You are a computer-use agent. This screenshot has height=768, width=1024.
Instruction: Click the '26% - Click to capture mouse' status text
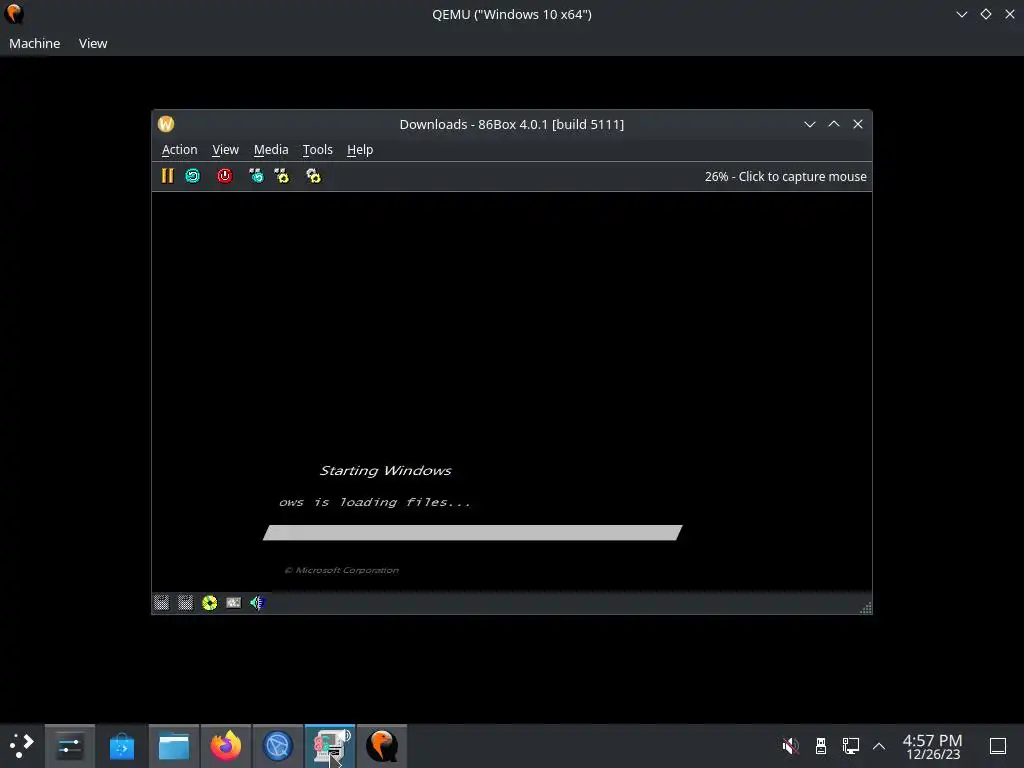786,176
